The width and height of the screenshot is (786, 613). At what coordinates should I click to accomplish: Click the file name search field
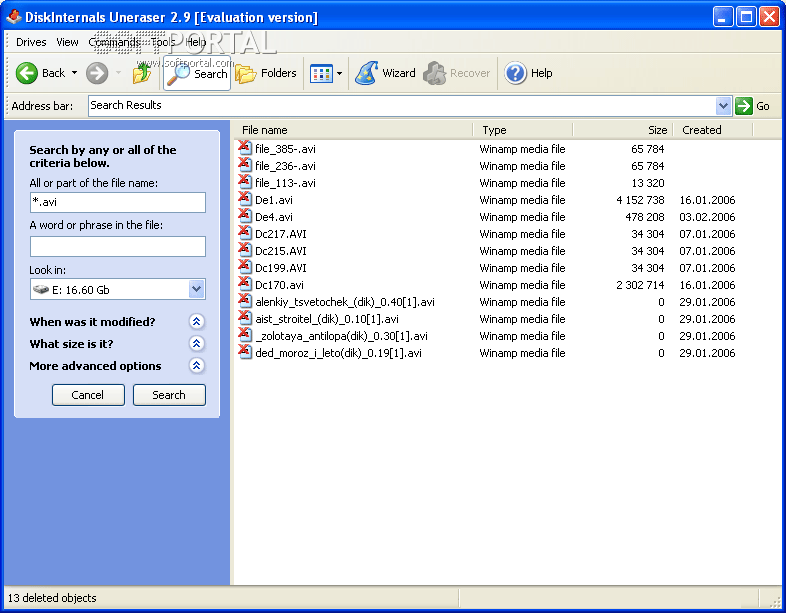(118, 202)
